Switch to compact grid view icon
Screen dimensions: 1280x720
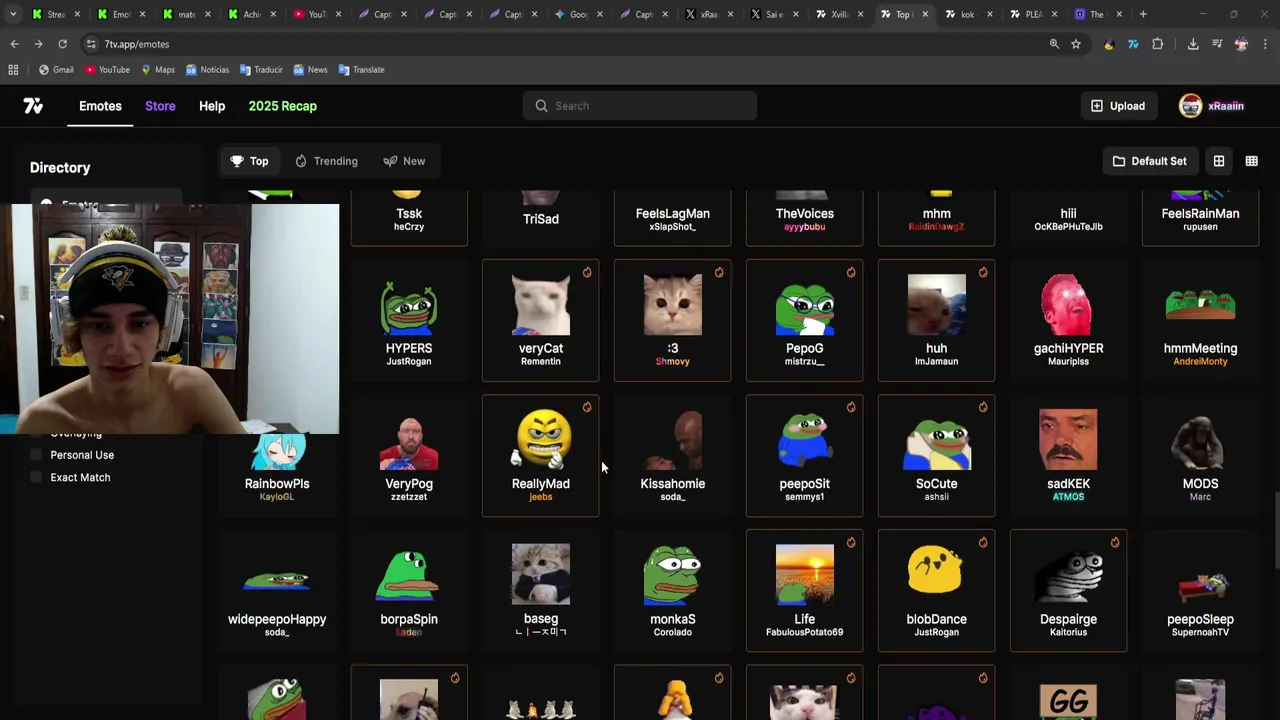click(1251, 161)
